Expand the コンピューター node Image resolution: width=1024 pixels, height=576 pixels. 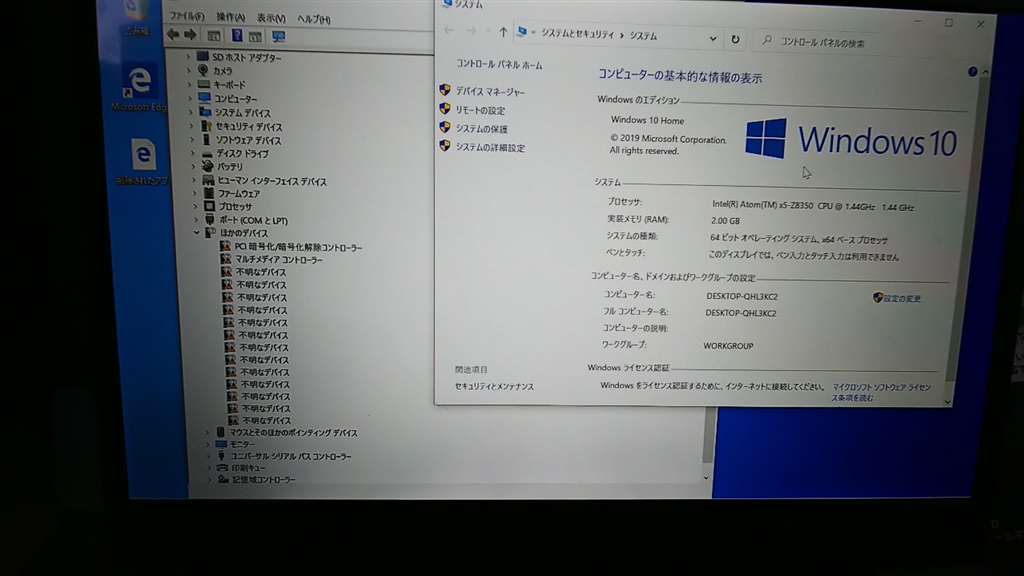[190, 99]
